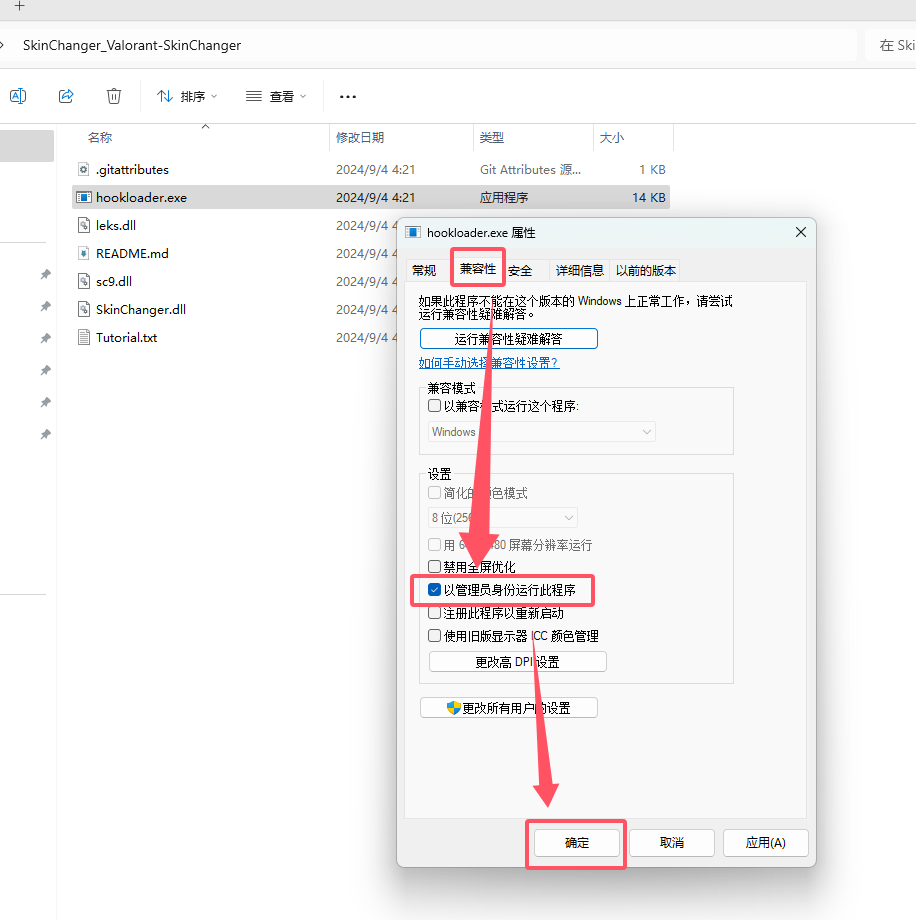Click the SkinChanger.dll file icon
Screen dimensions: 916x920
click(84, 309)
